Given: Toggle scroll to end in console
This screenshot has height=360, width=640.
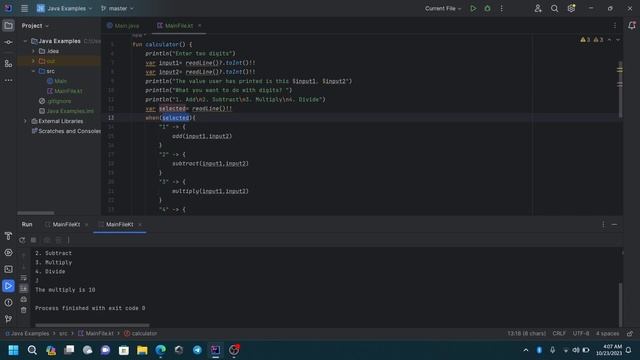Looking at the screenshot, I should click(24, 289).
